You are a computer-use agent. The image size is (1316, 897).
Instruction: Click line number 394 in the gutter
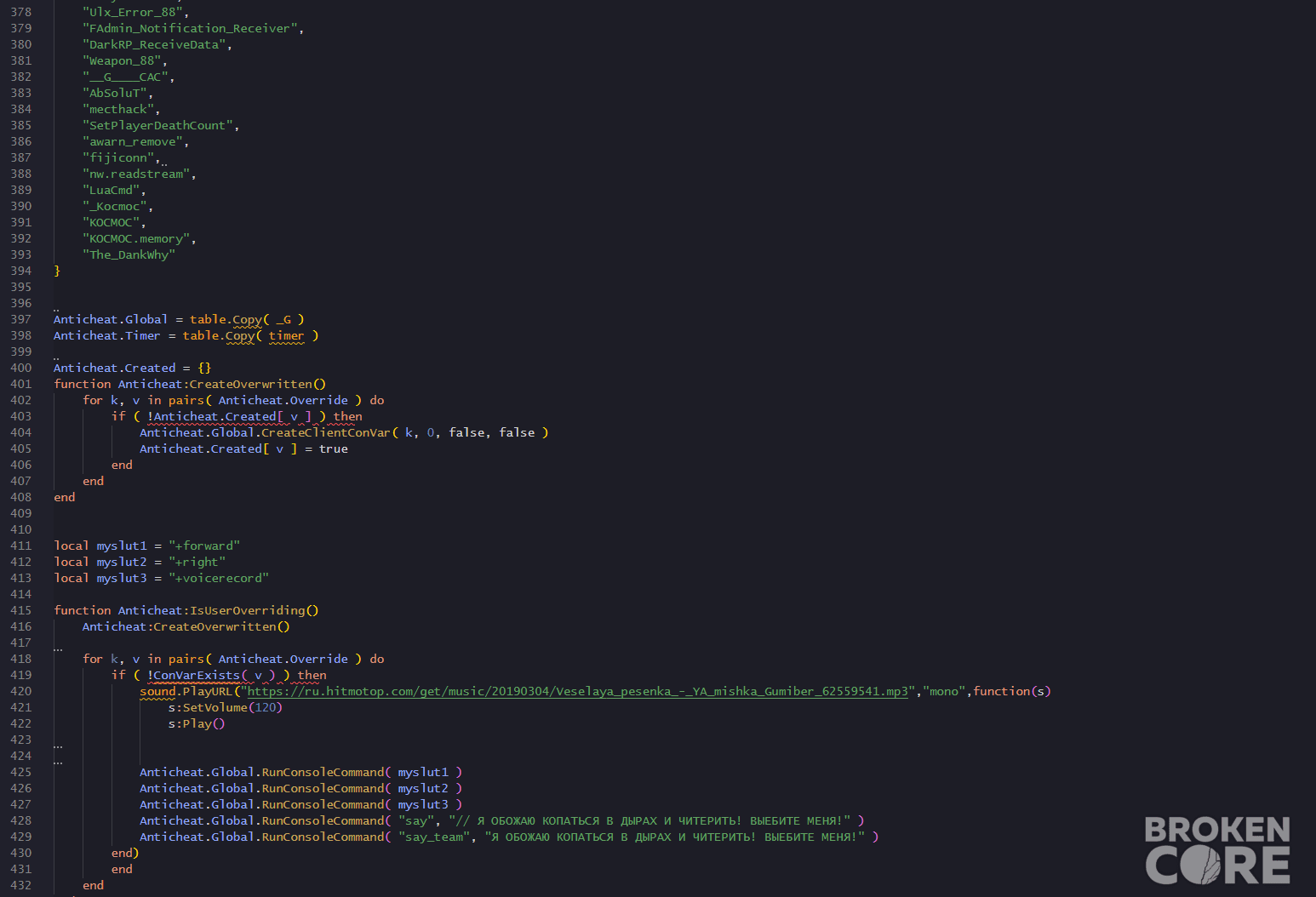[x=21, y=271]
